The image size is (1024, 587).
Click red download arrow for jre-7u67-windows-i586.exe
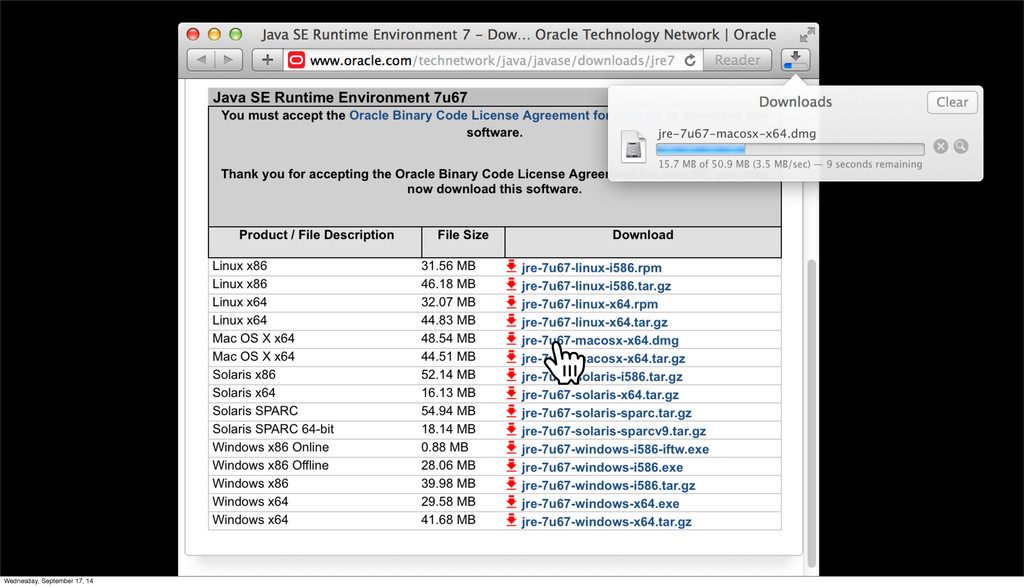(511, 466)
